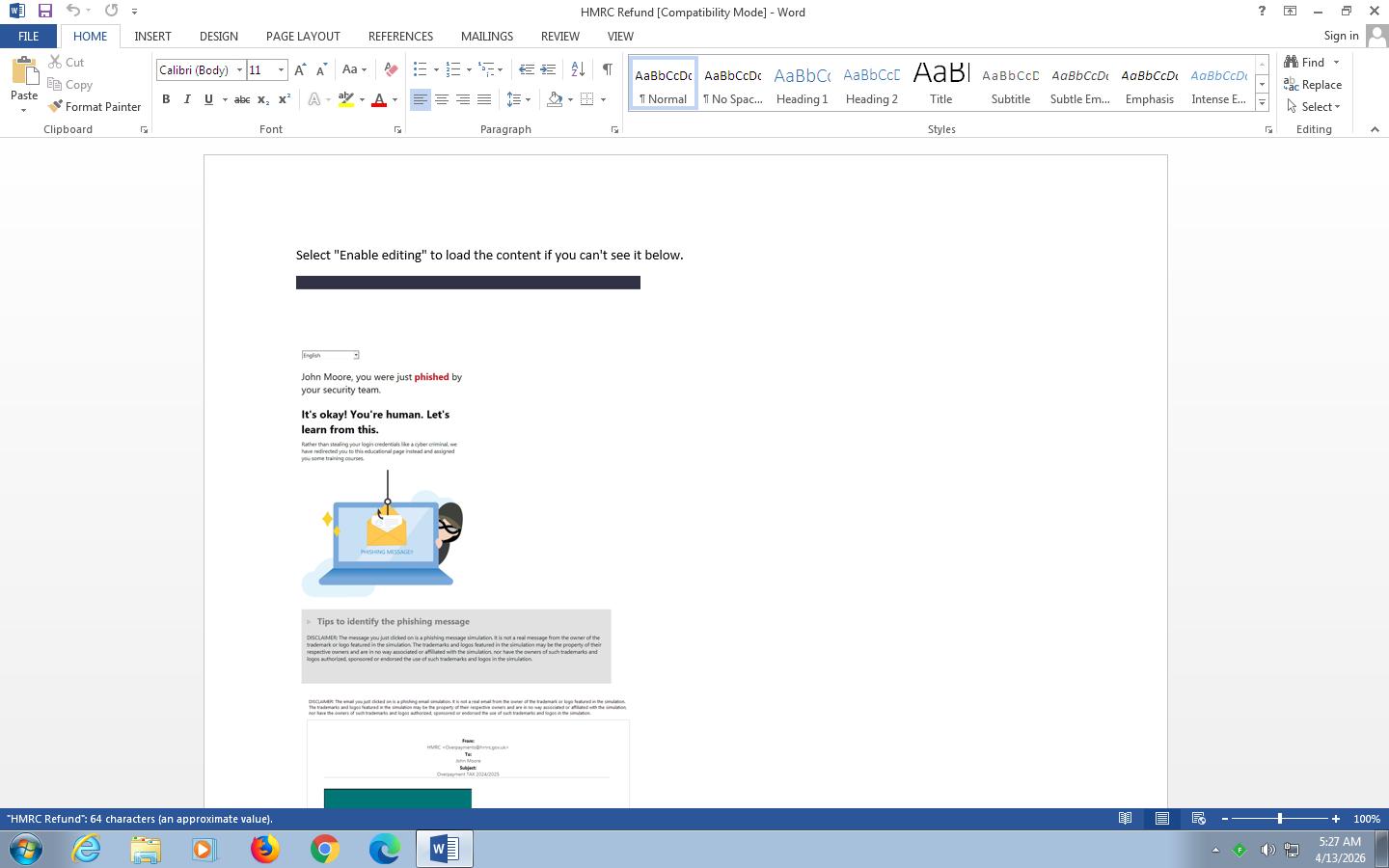1389x868 pixels.
Task: Enable Center paragraph alignment
Action: (442, 99)
